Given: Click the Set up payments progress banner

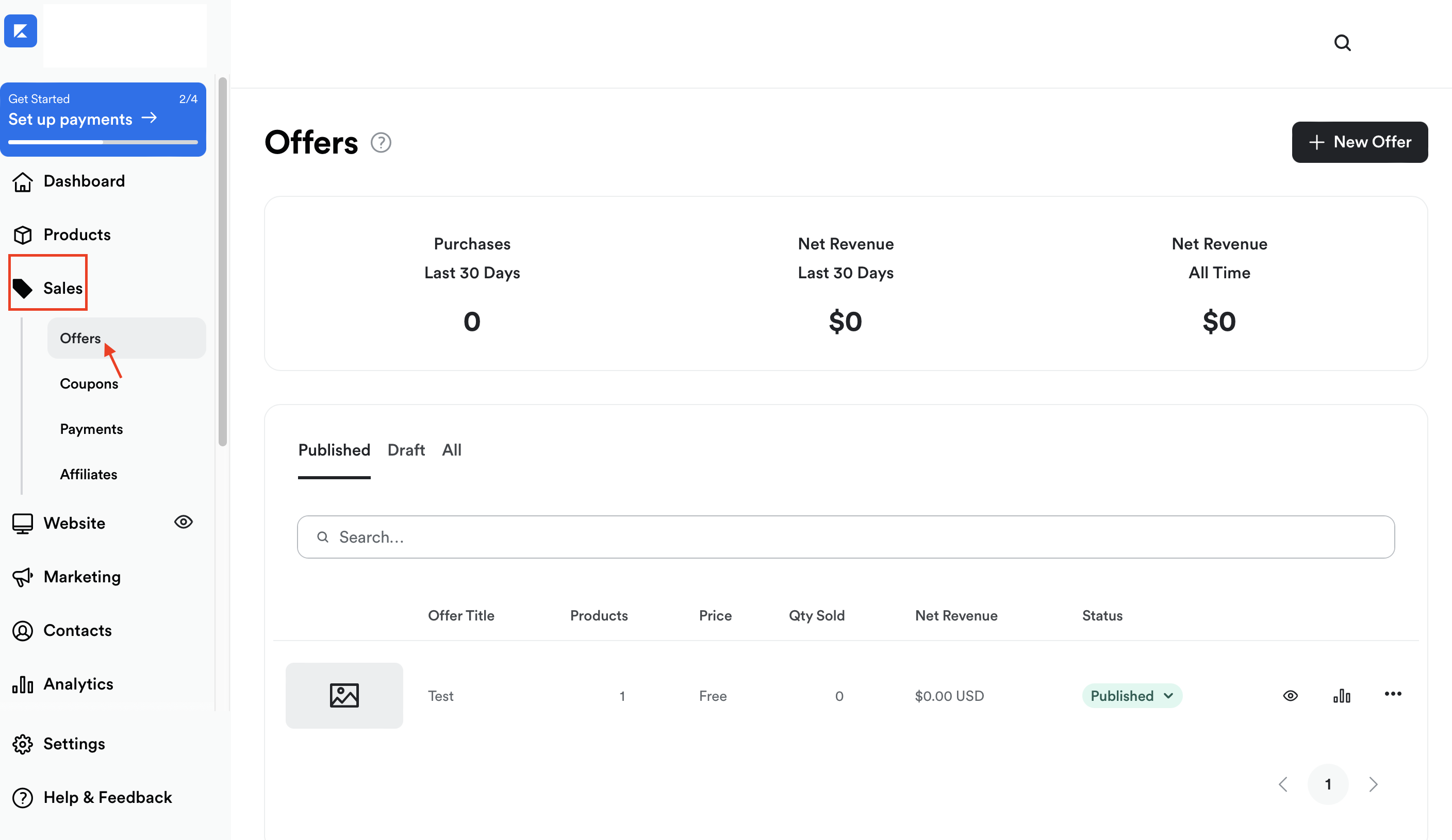Looking at the screenshot, I should pos(103,119).
